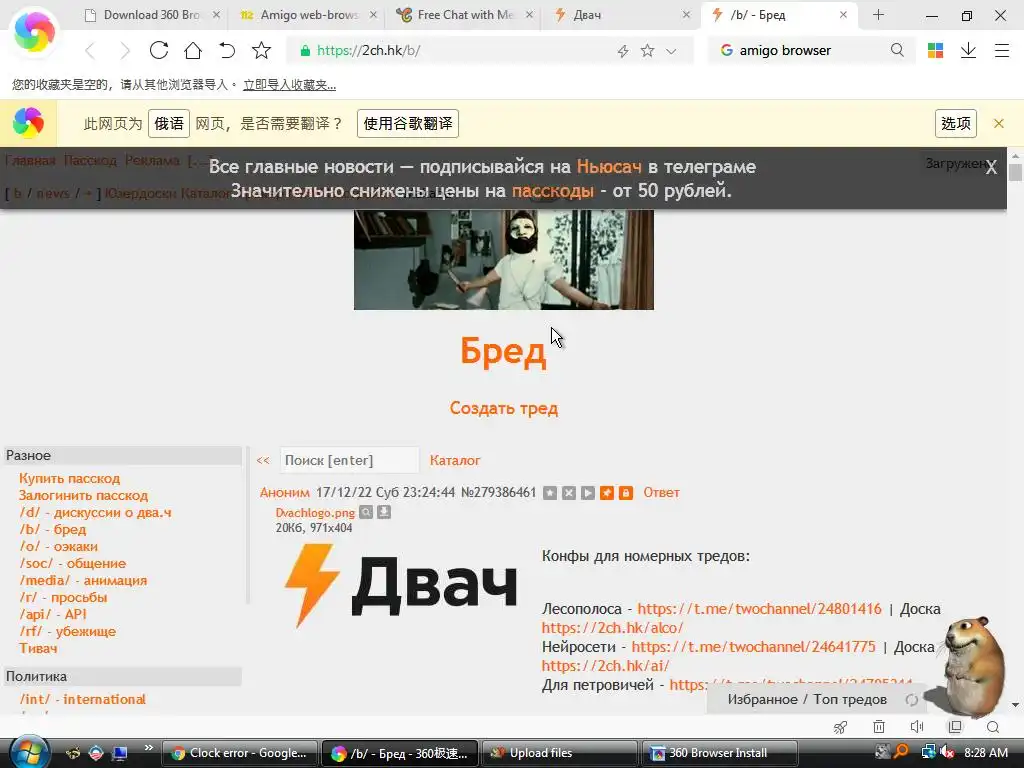This screenshot has height=768, width=1024.
Task: Open the Ньюсач telegram link
Action: click(609, 167)
